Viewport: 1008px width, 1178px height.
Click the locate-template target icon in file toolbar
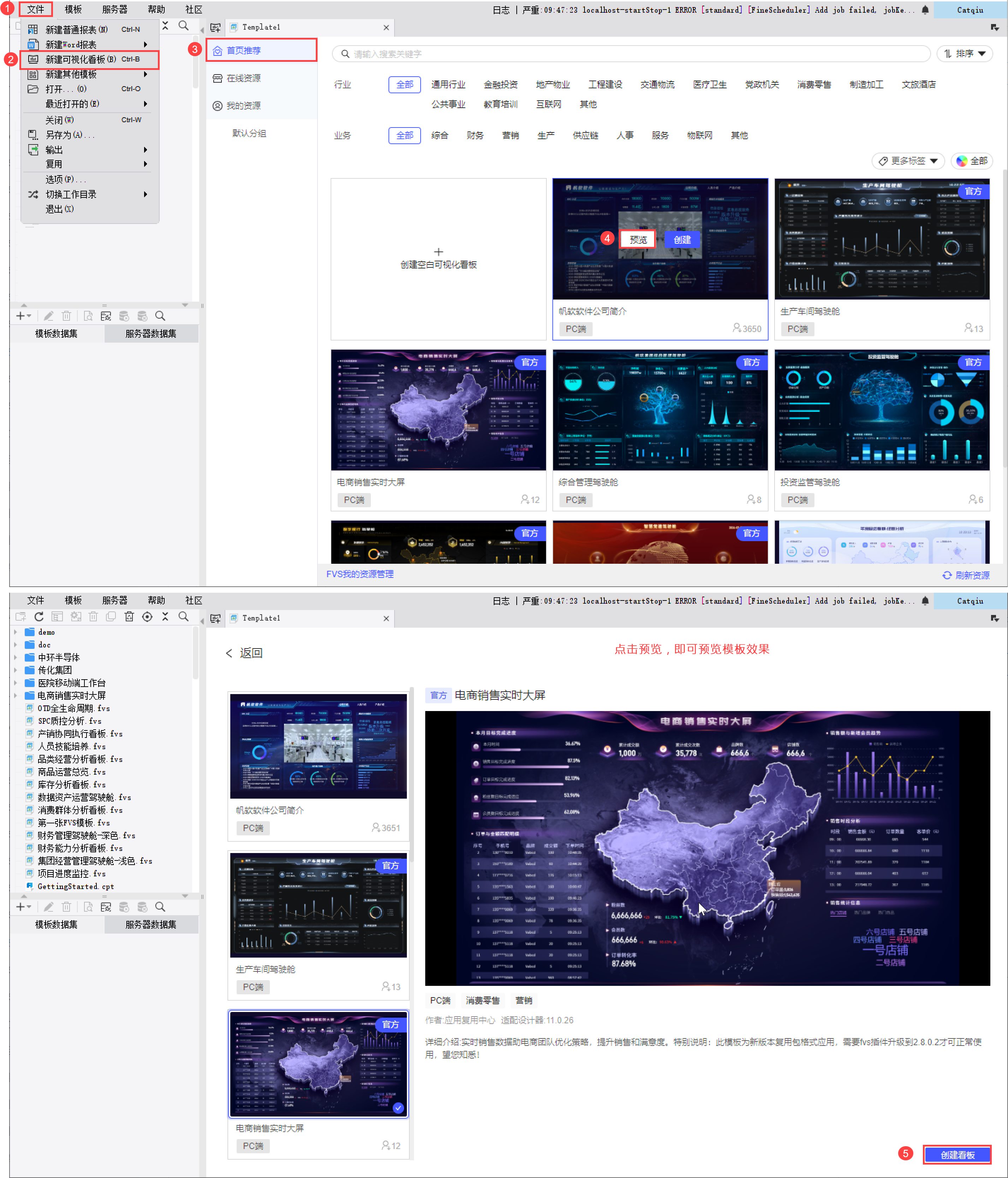click(x=147, y=617)
